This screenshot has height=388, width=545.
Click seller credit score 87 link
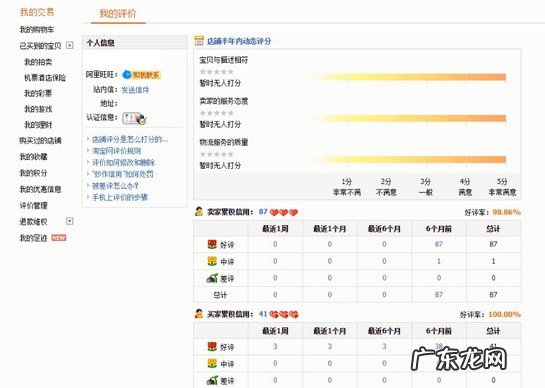coord(263,211)
